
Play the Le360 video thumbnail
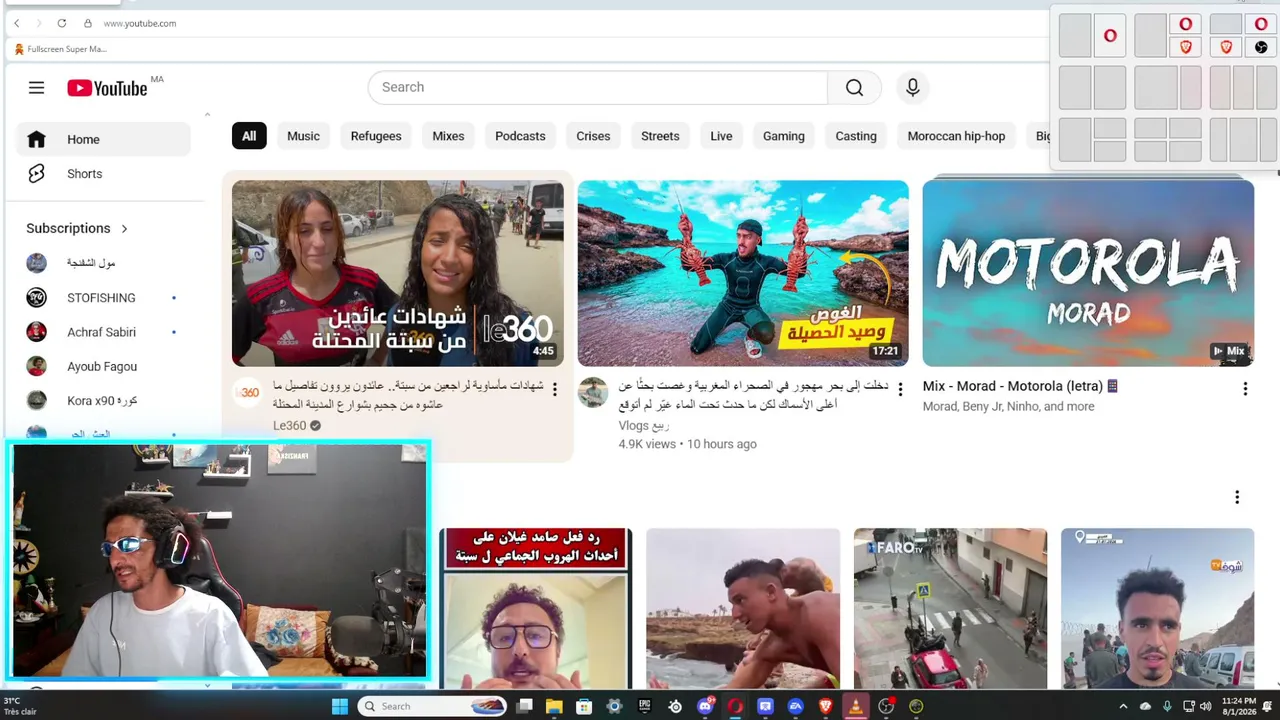(x=398, y=273)
